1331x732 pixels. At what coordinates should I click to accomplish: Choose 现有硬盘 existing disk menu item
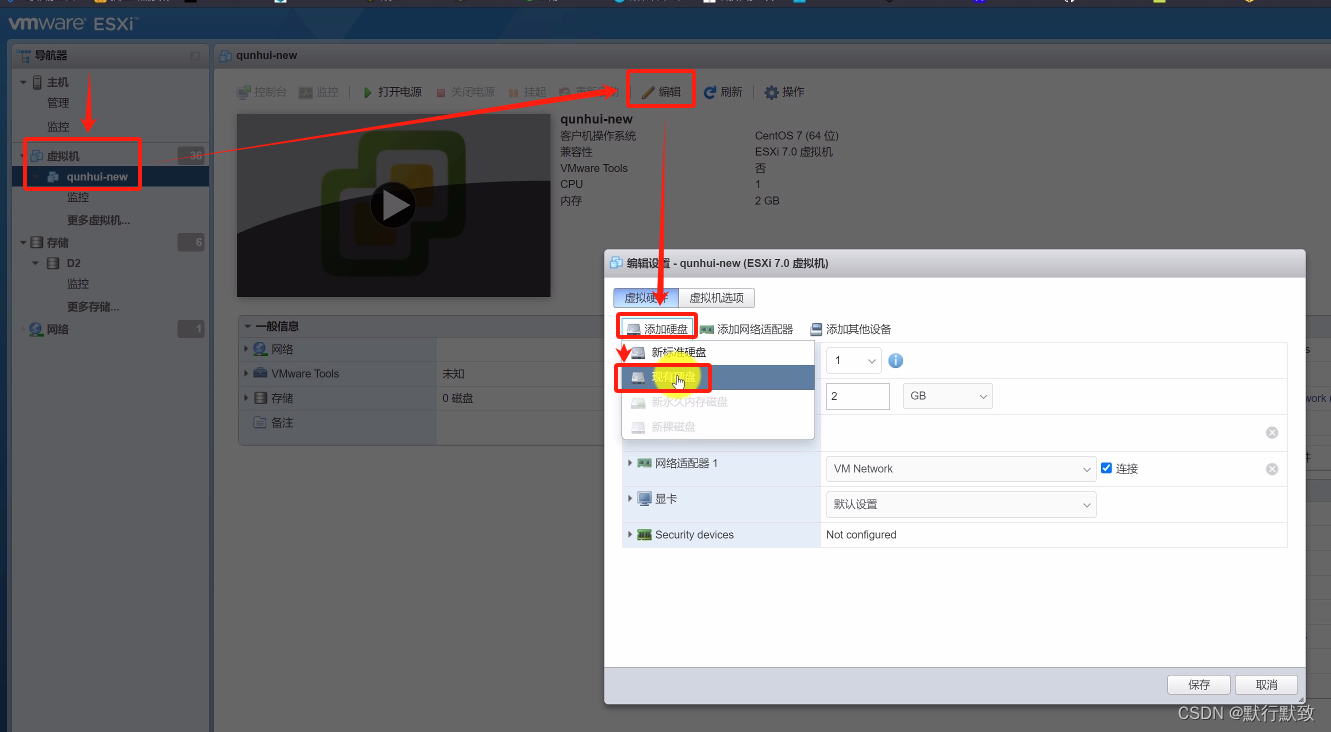pyautogui.click(x=718, y=377)
